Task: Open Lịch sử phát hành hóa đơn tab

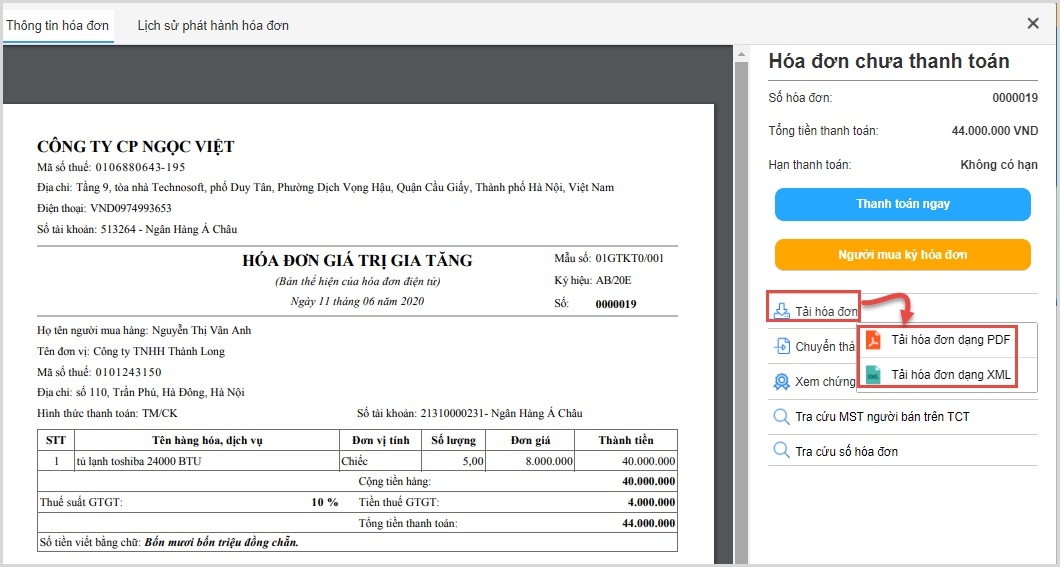Action: click(x=213, y=26)
